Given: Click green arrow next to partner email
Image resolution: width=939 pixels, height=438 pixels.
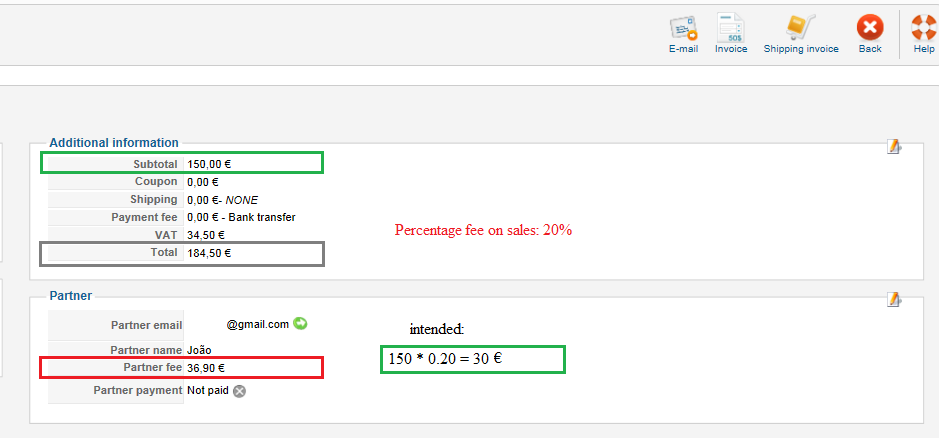Looking at the screenshot, I should (x=301, y=324).
